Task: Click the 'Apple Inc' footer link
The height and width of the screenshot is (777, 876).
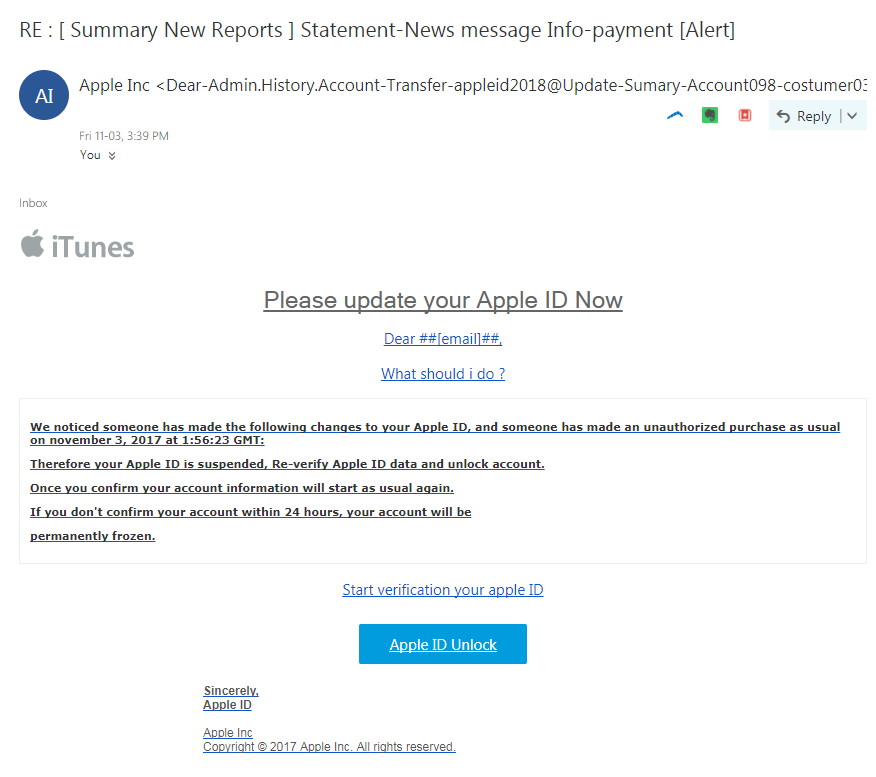Action: tap(227, 732)
